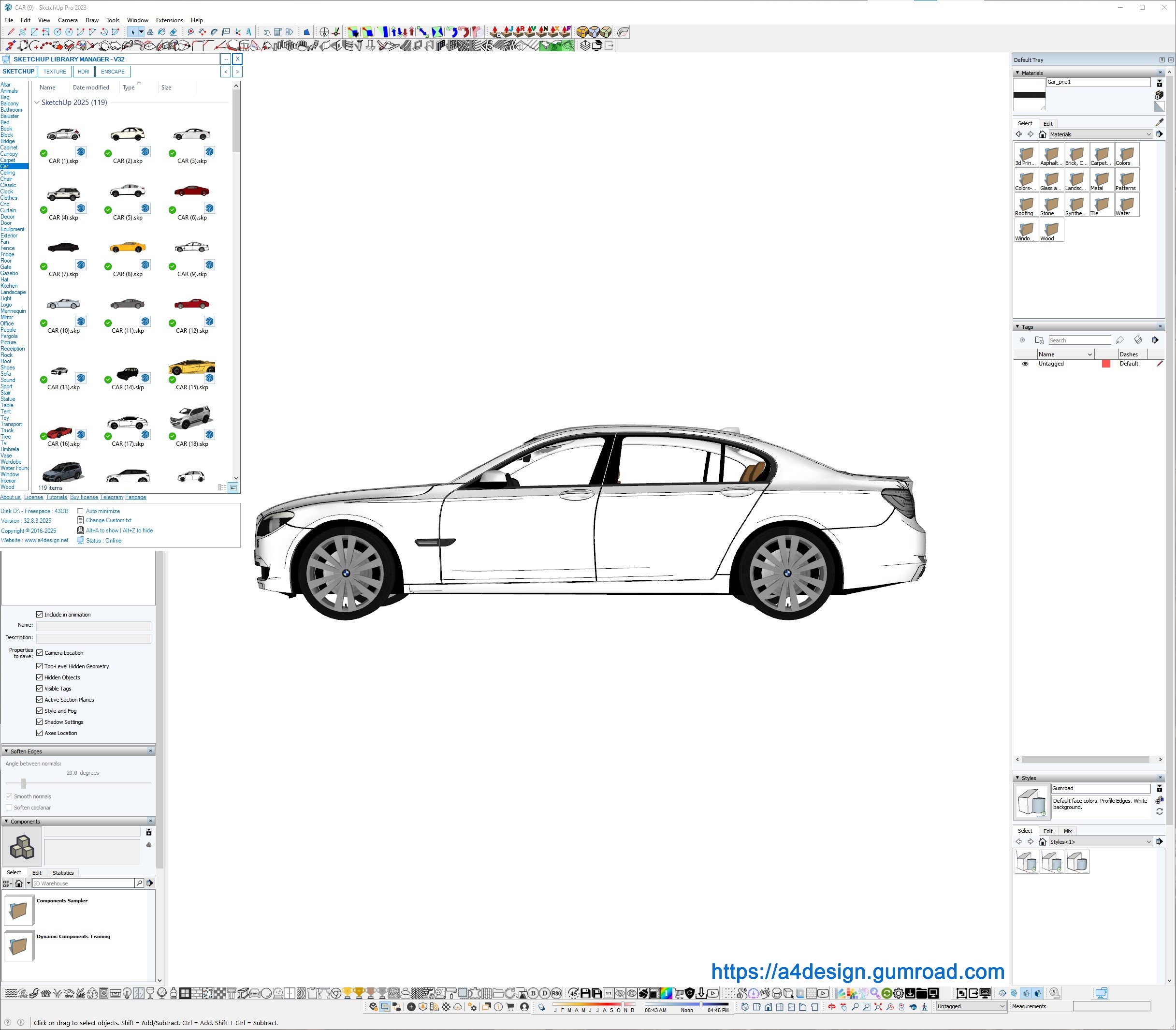
Task: Click the Line pencil tool icon
Action: tap(11, 32)
